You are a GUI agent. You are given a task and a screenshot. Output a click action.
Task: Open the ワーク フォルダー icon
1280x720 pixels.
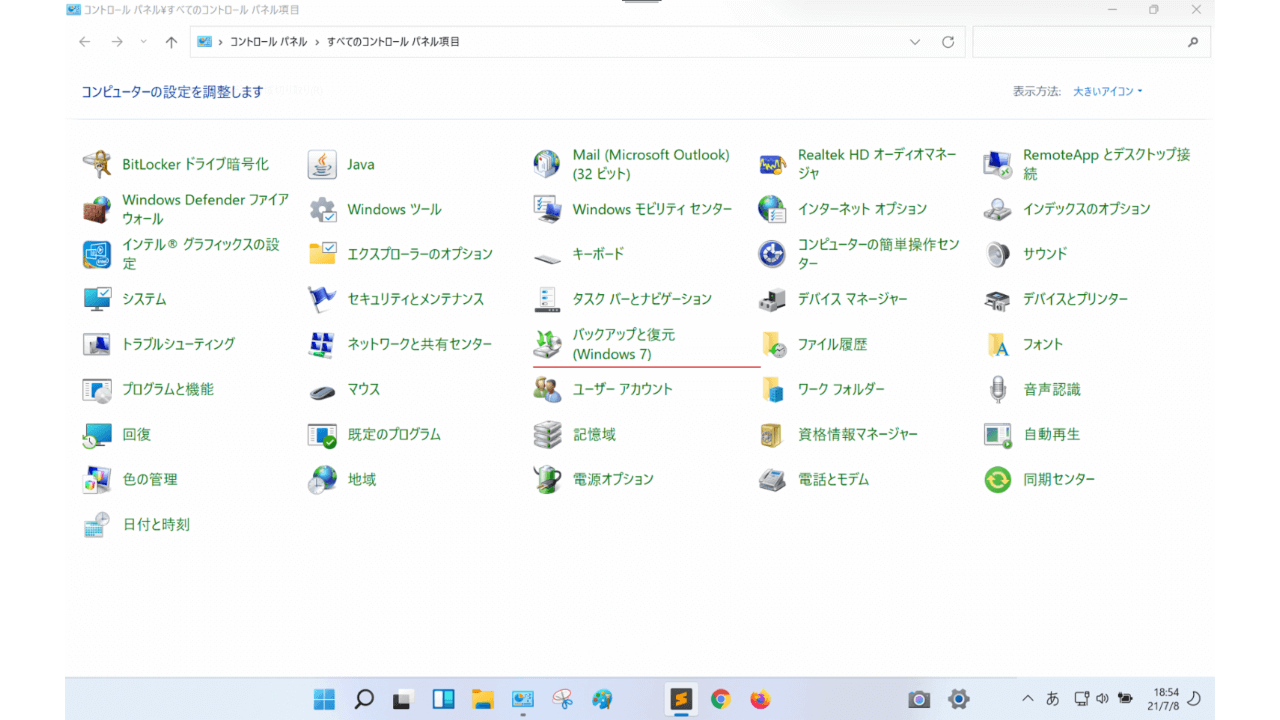(772, 389)
